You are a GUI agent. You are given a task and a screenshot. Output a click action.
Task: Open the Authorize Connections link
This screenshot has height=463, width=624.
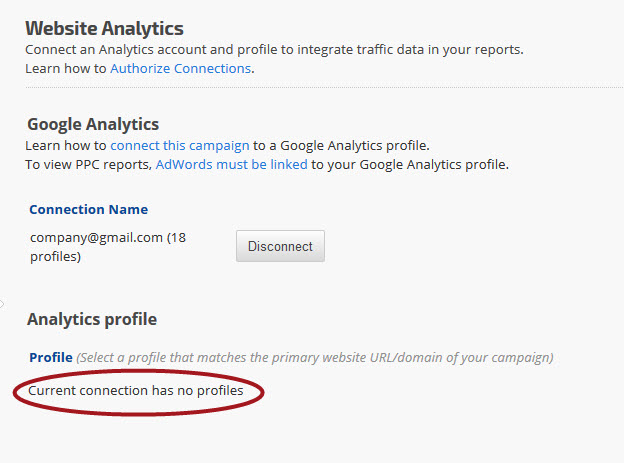[x=180, y=69]
